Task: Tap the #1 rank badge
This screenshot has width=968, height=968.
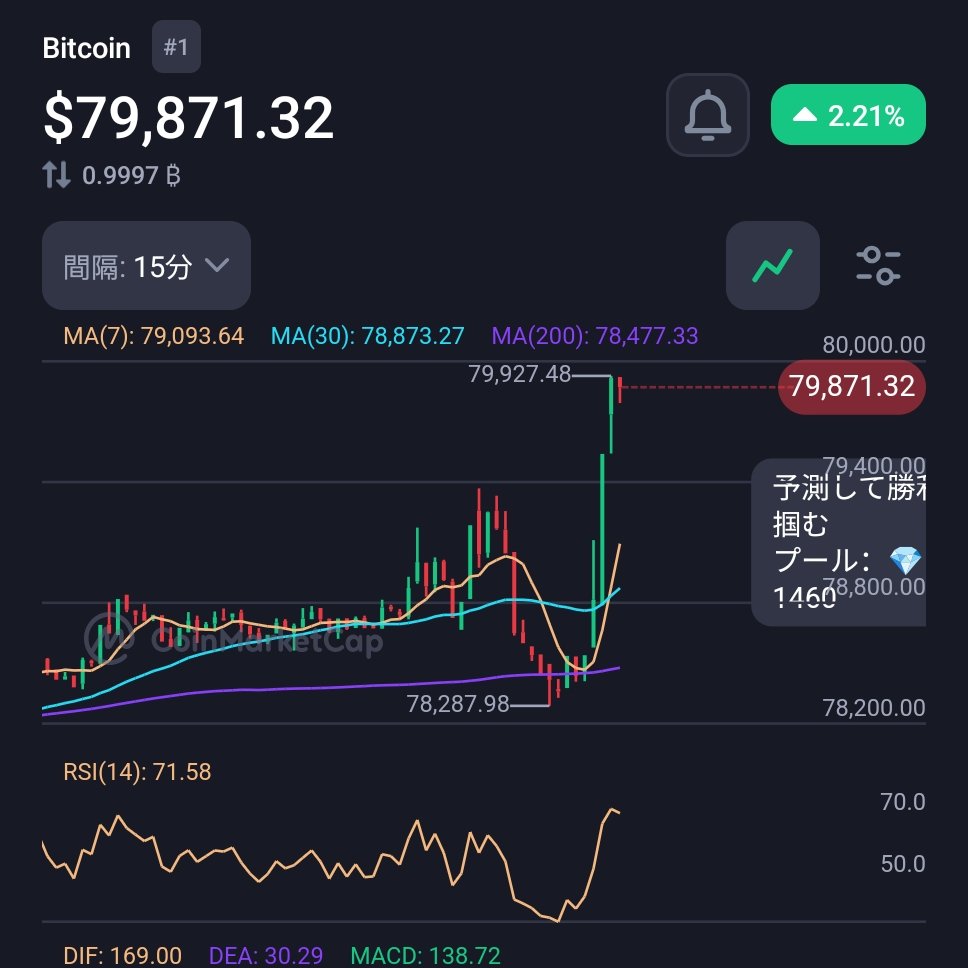Action: click(x=176, y=47)
